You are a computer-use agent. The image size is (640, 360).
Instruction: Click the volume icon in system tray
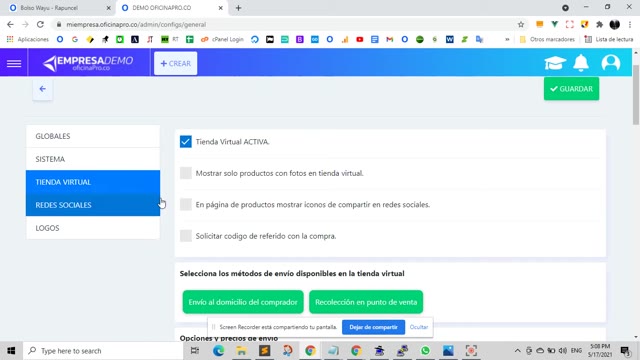(x=562, y=351)
